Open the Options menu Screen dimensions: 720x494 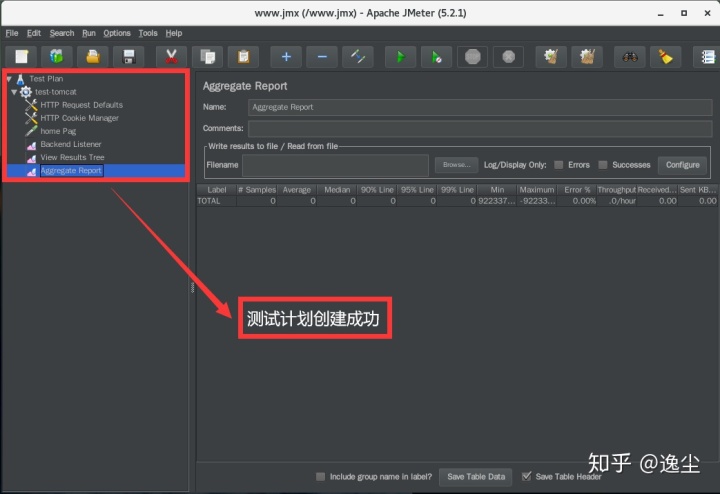pos(117,33)
